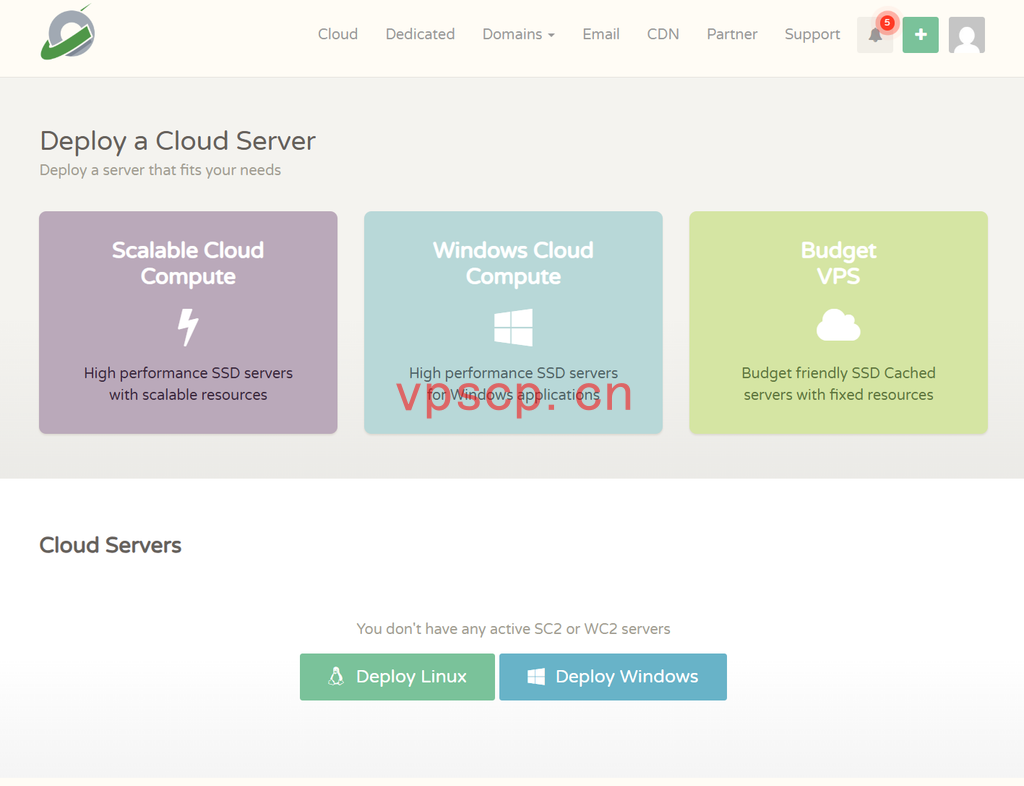Click the Windows logo in teal card

coord(513,327)
